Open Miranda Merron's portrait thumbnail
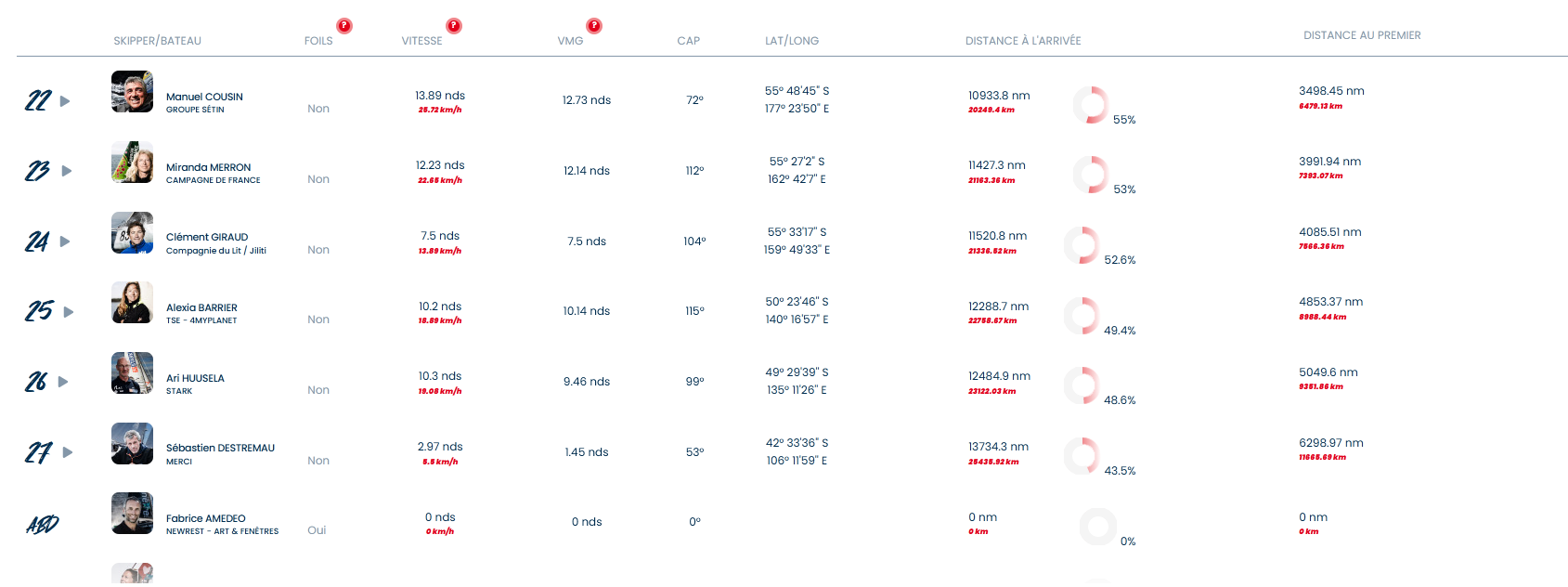Image resolution: width=1568 pixels, height=587 pixels. [x=132, y=163]
